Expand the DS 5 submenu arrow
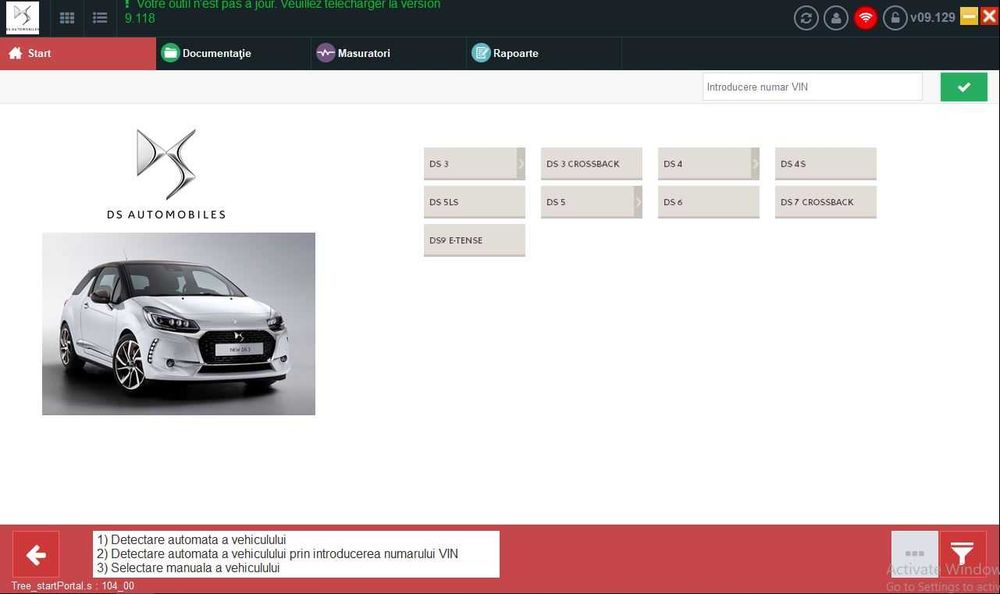This screenshot has width=1000, height=594. (x=638, y=202)
